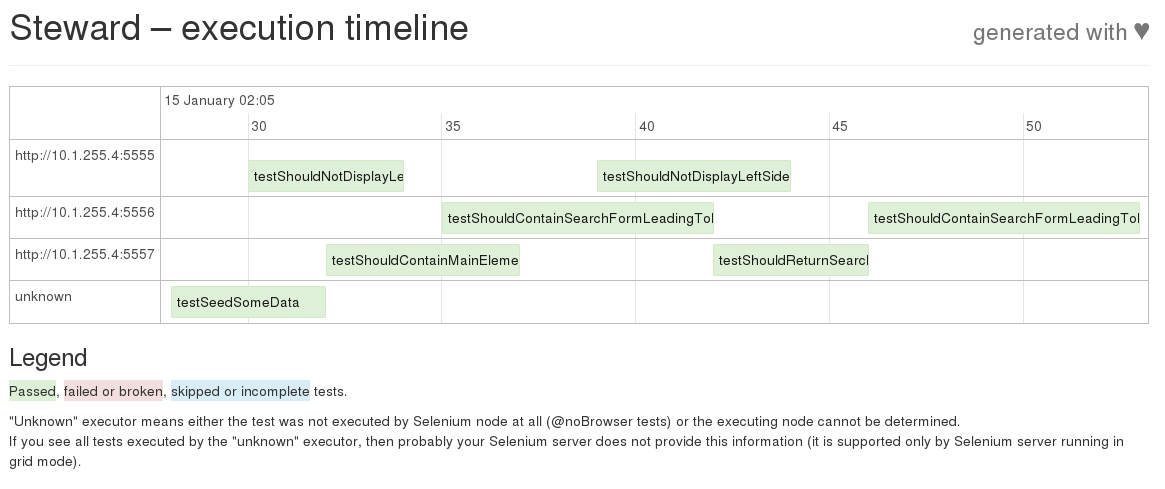Select rightmost testShouldContainSearchFormLeadingTol block
Viewport: 1165px width, 489px height.
click(x=1004, y=218)
